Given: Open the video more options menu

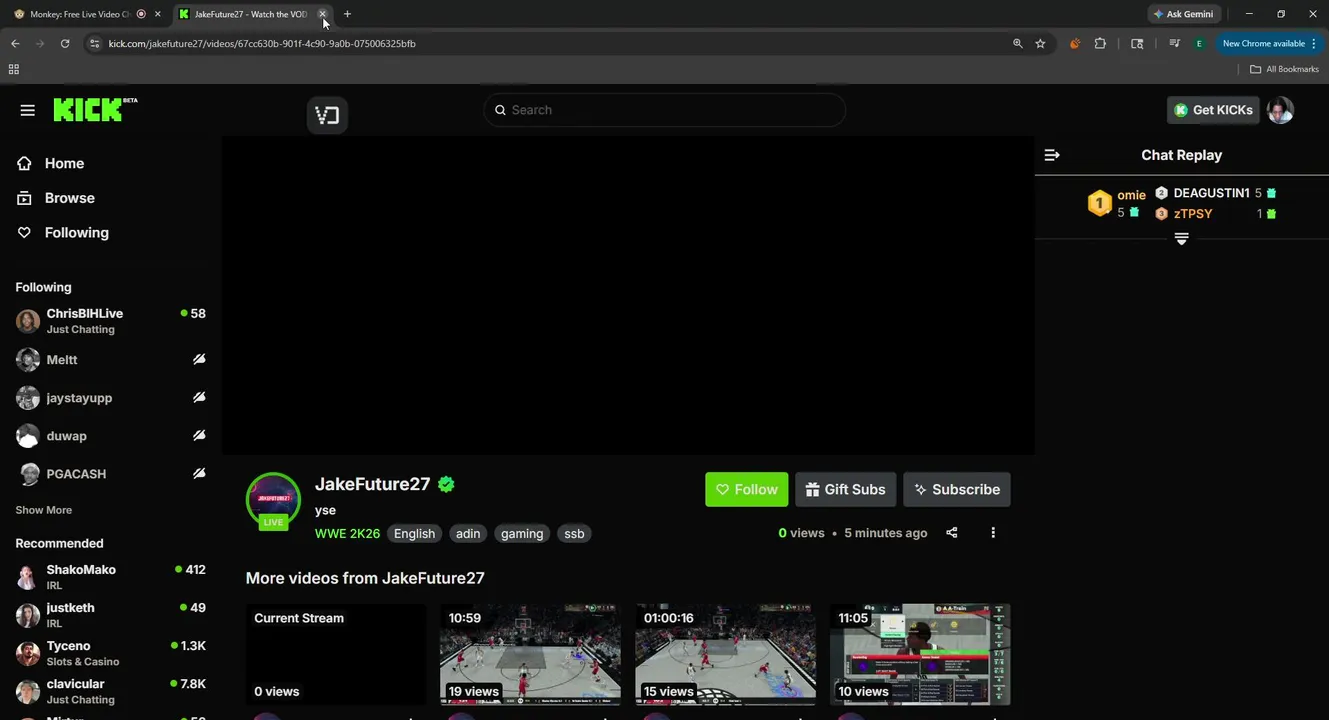Looking at the screenshot, I should [993, 533].
